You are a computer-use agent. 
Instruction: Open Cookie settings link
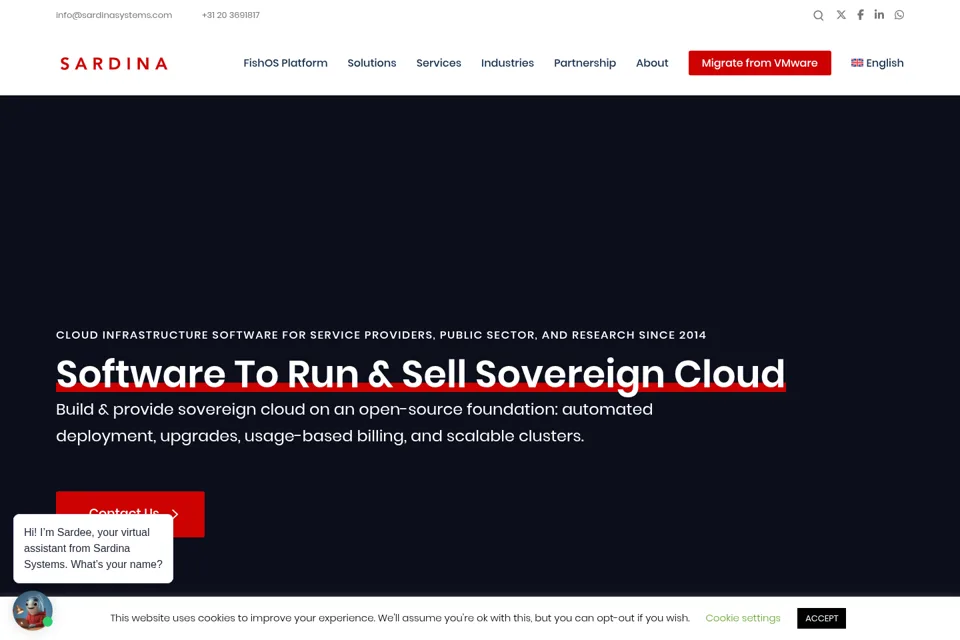point(743,618)
